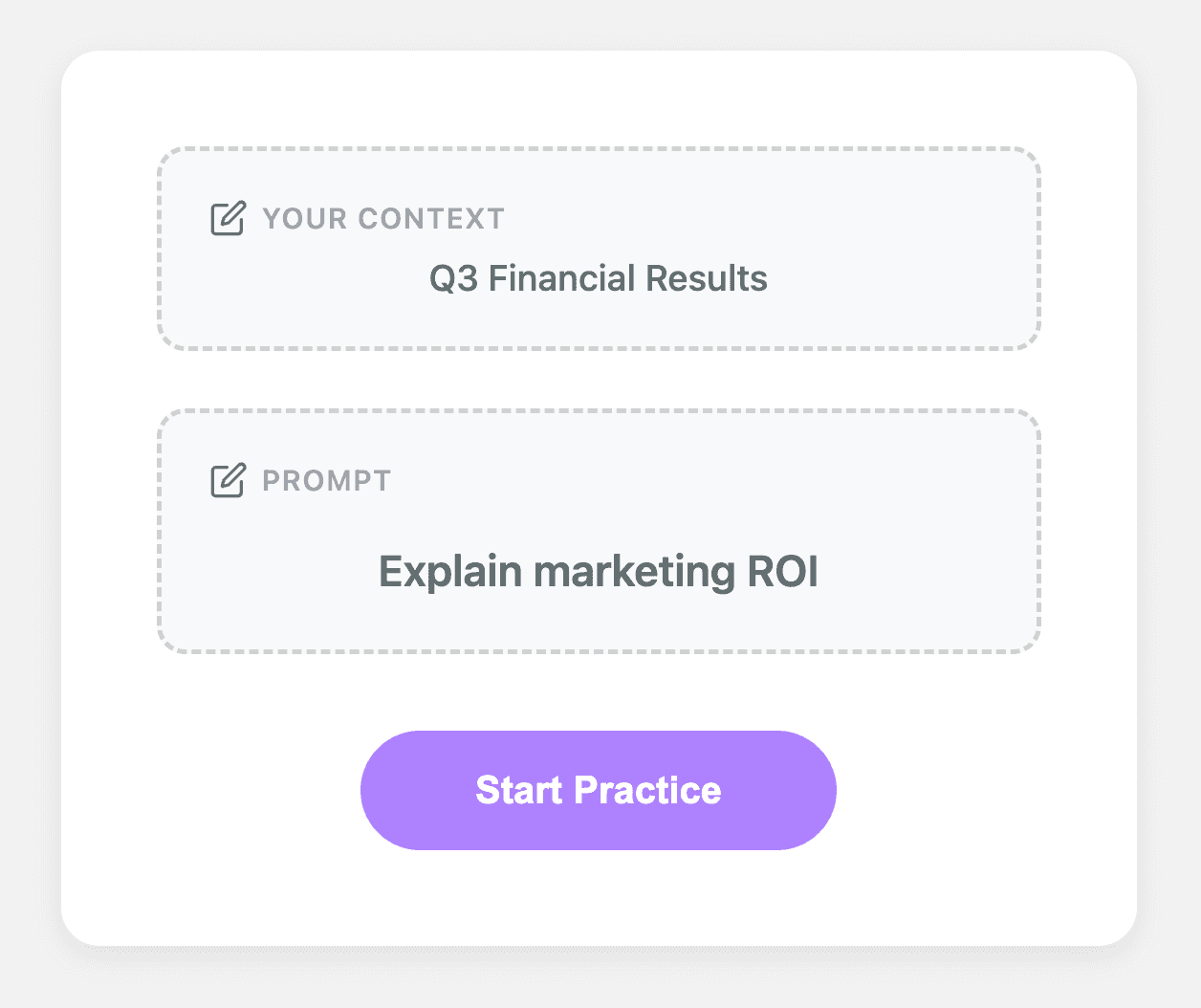Viewport: 1201px width, 1008px height.
Task: Click blank card area below Start Practice
Action: click(x=599, y=899)
